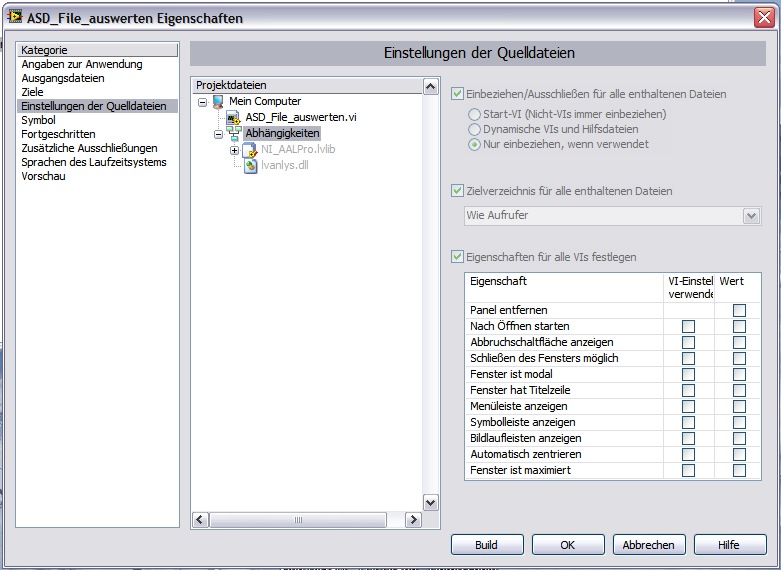This screenshot has width=781, height=570.
Task: Select lvanlys.dll in the project tree
Action: click(x=284, y=165)
